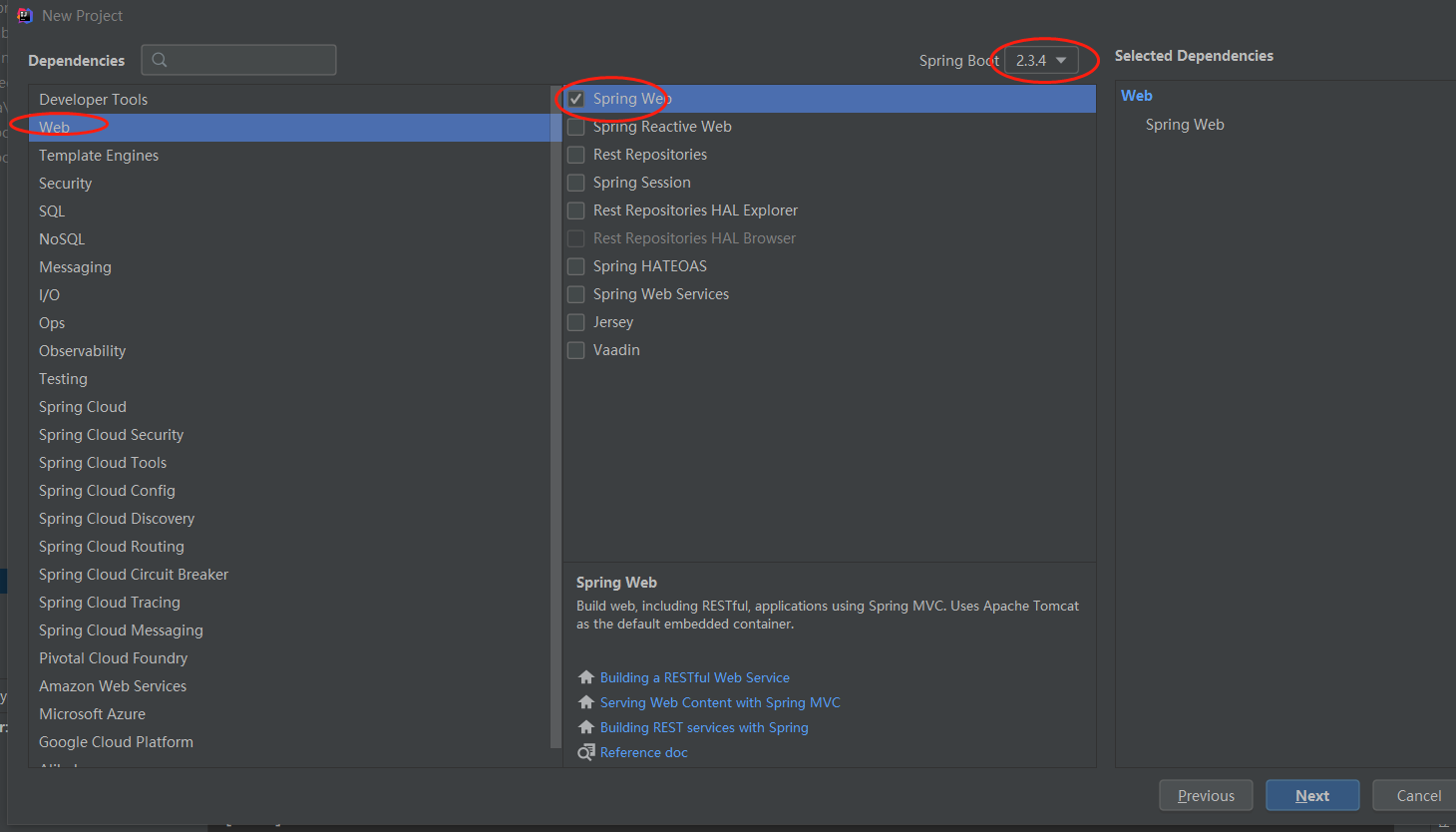Uncheck the Spring Web checkbox
This screenshot has height=832, width=1456.
(x=576, y=99)
